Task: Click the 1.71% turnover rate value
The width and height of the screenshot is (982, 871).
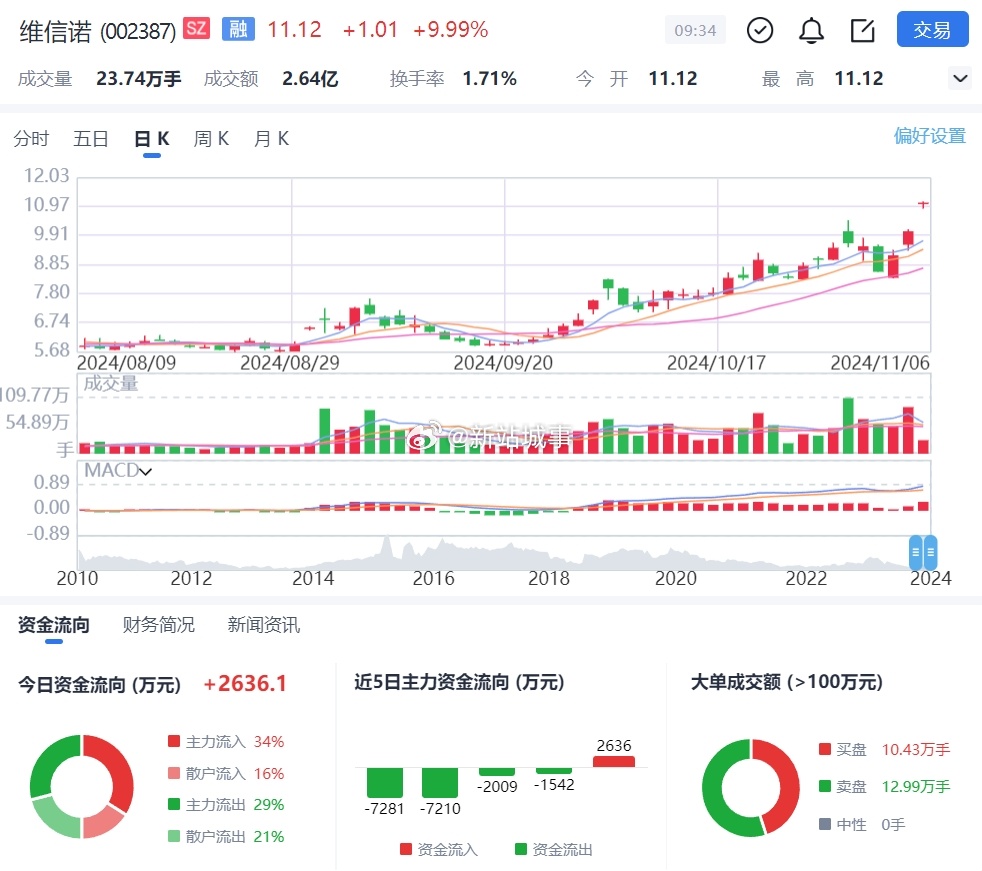Action: click(490, 78)
